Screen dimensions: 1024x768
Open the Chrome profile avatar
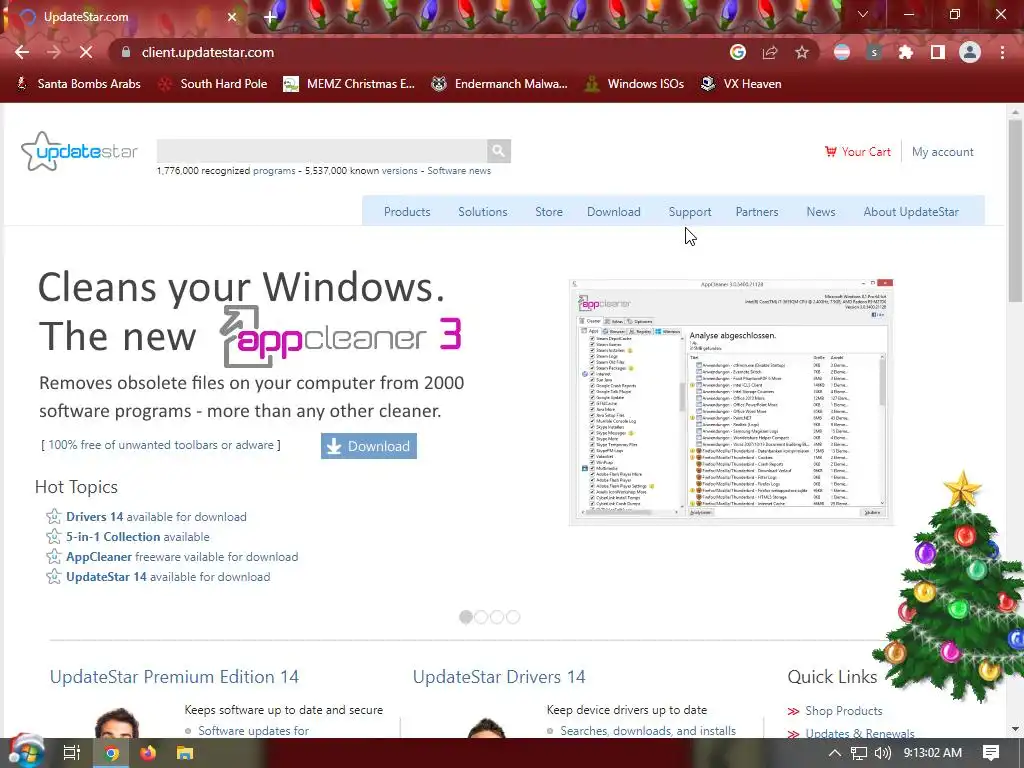[x=970, y=52]
